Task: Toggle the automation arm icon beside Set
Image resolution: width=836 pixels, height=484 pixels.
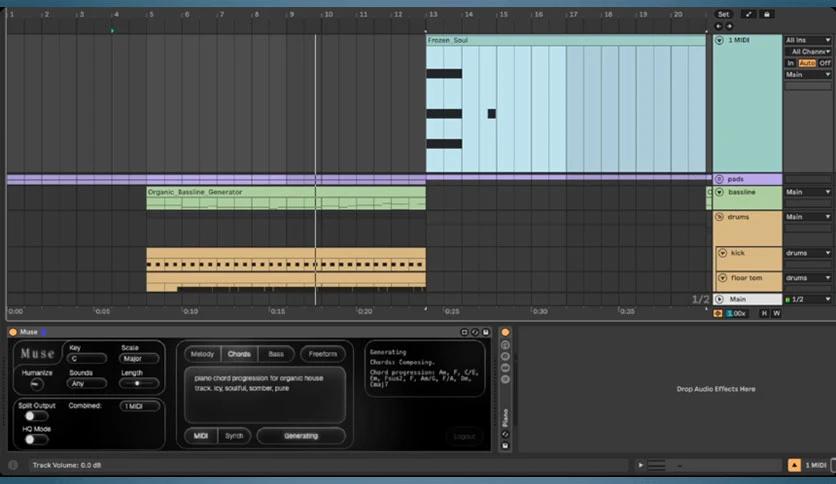Action: (x=749, y=14)
